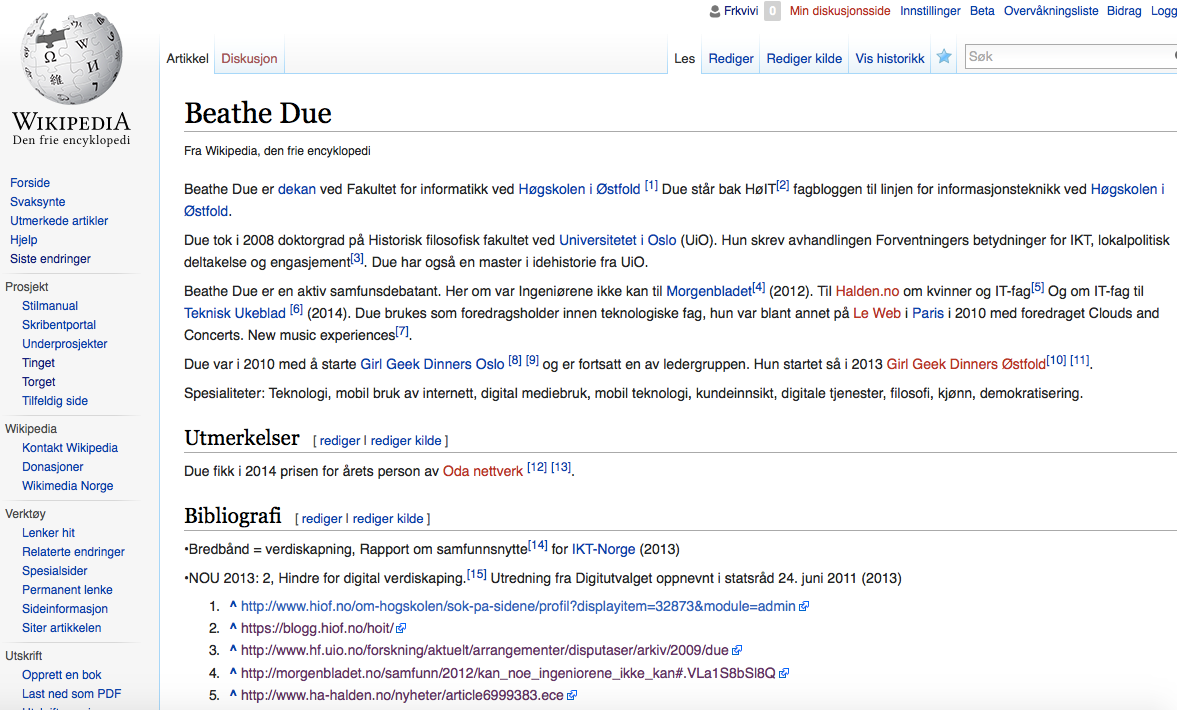Jump up via caret of reference 5
The height and width of the screenshot is (710, 1177).
tap(233, 694)
